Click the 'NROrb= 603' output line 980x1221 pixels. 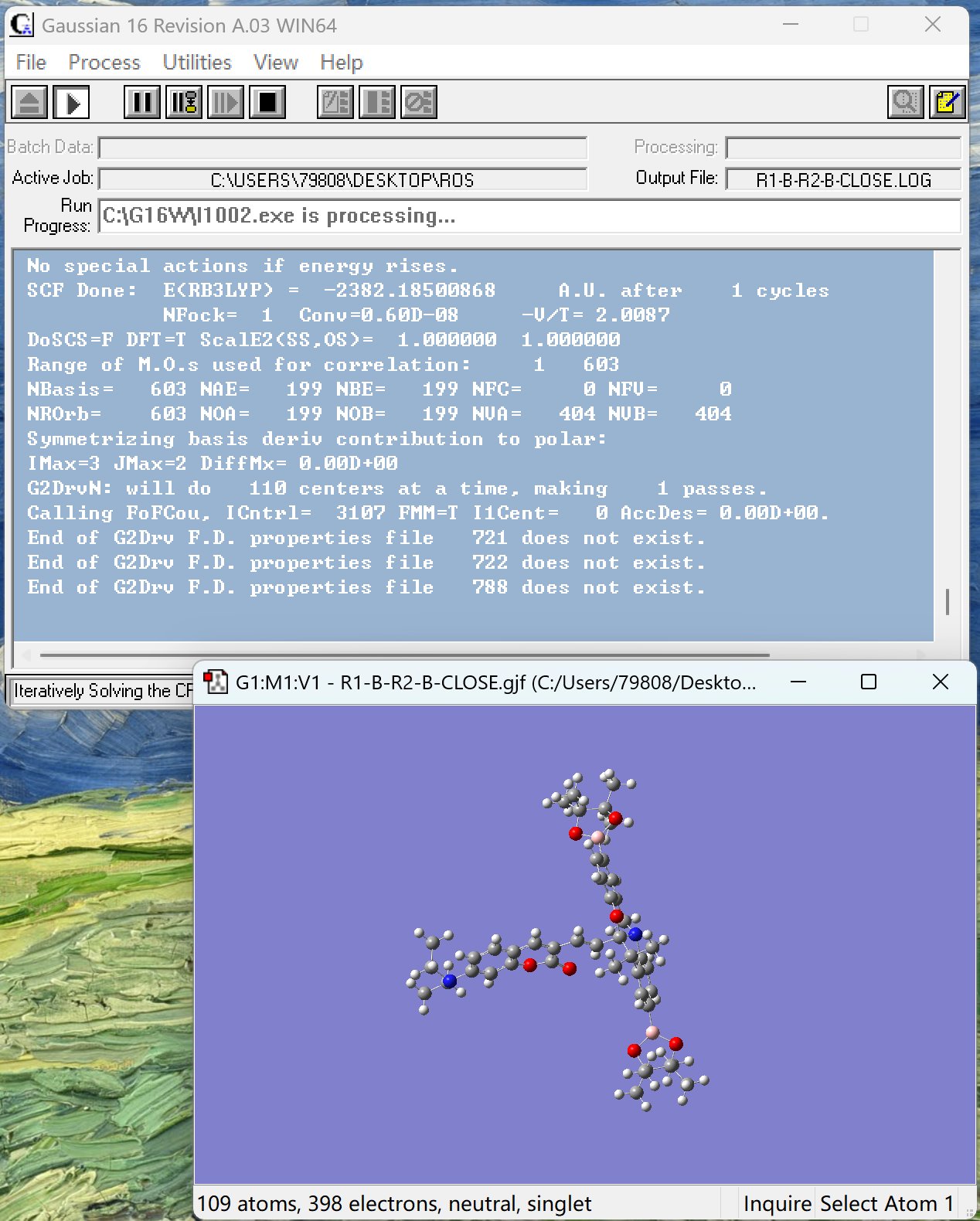pos(379,413)
